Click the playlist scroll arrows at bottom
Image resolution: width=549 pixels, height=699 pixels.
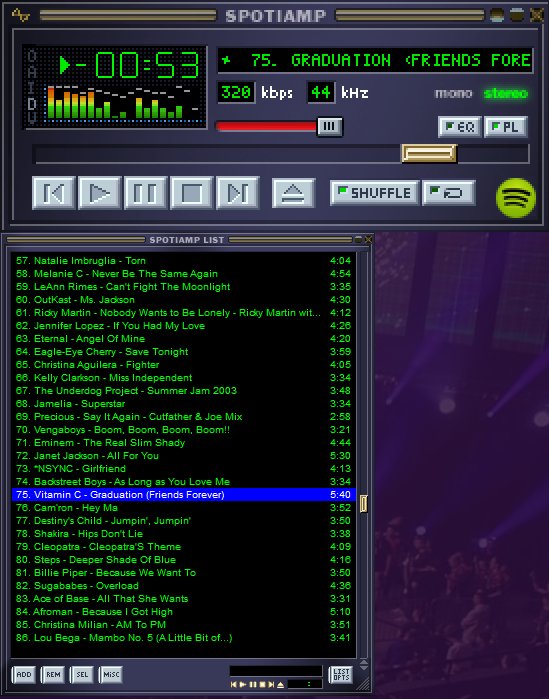click(364, 665)
